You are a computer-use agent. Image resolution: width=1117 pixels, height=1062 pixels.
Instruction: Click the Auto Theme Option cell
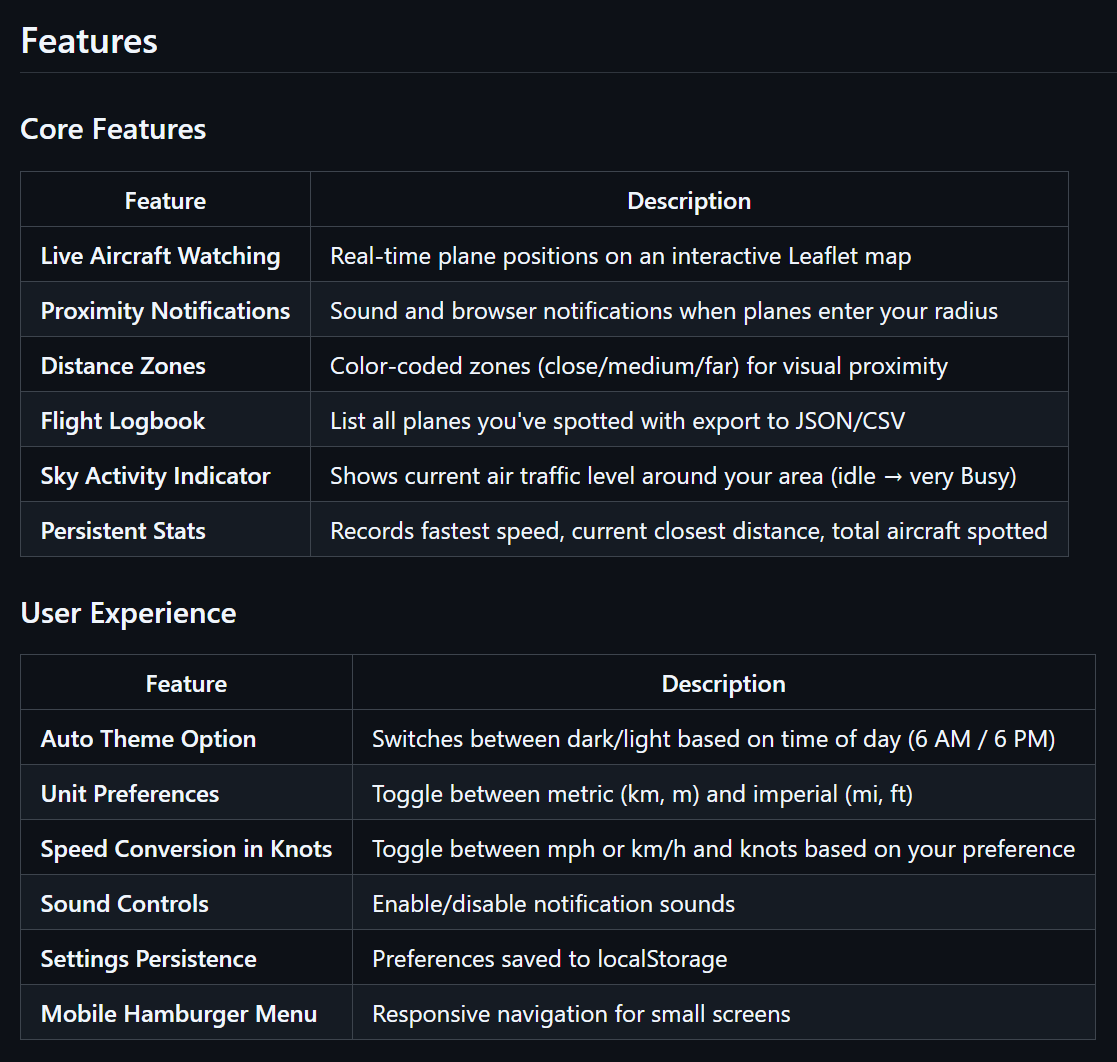(x=148, y=739)
